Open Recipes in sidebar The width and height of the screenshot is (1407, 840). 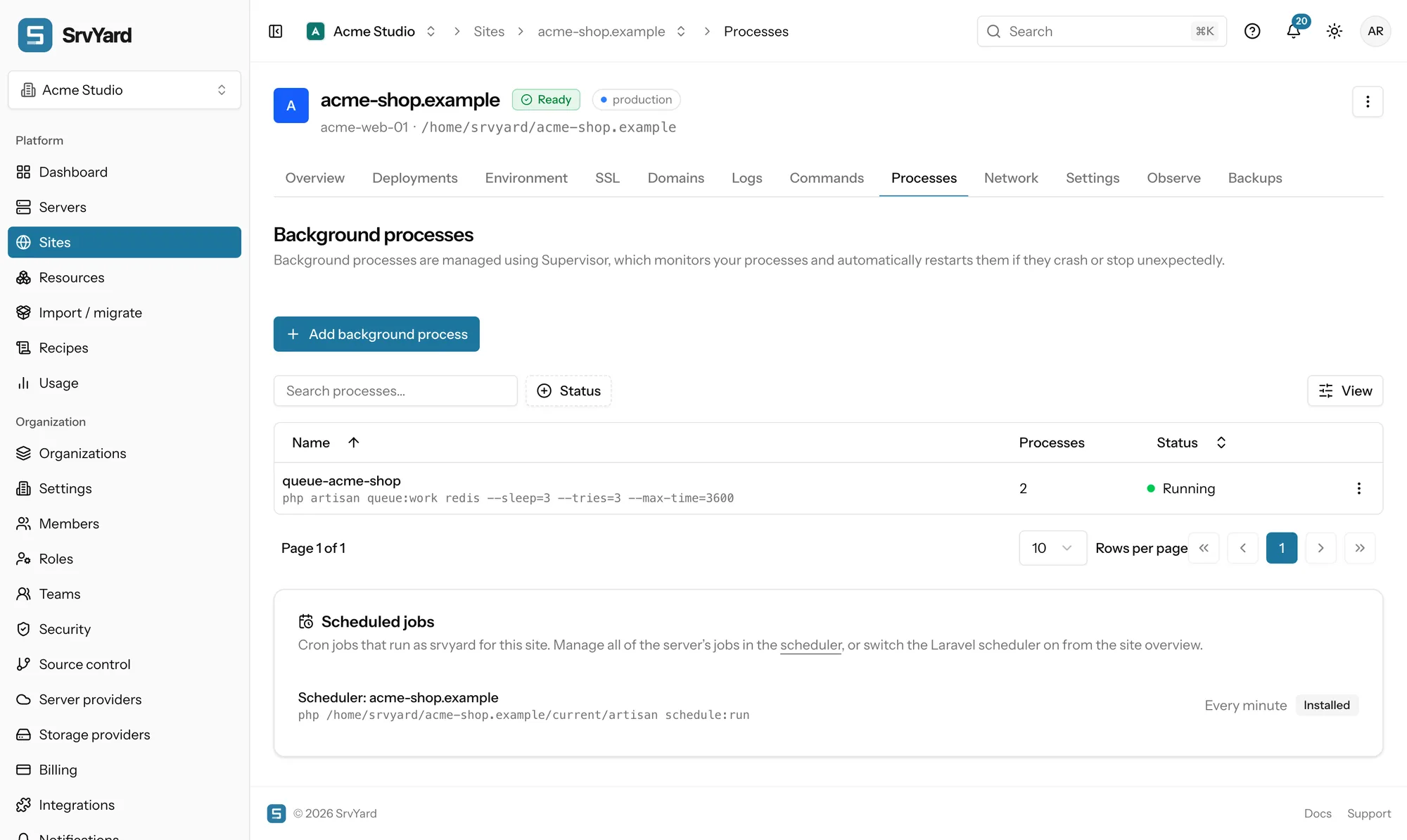[x=125, y=348]
